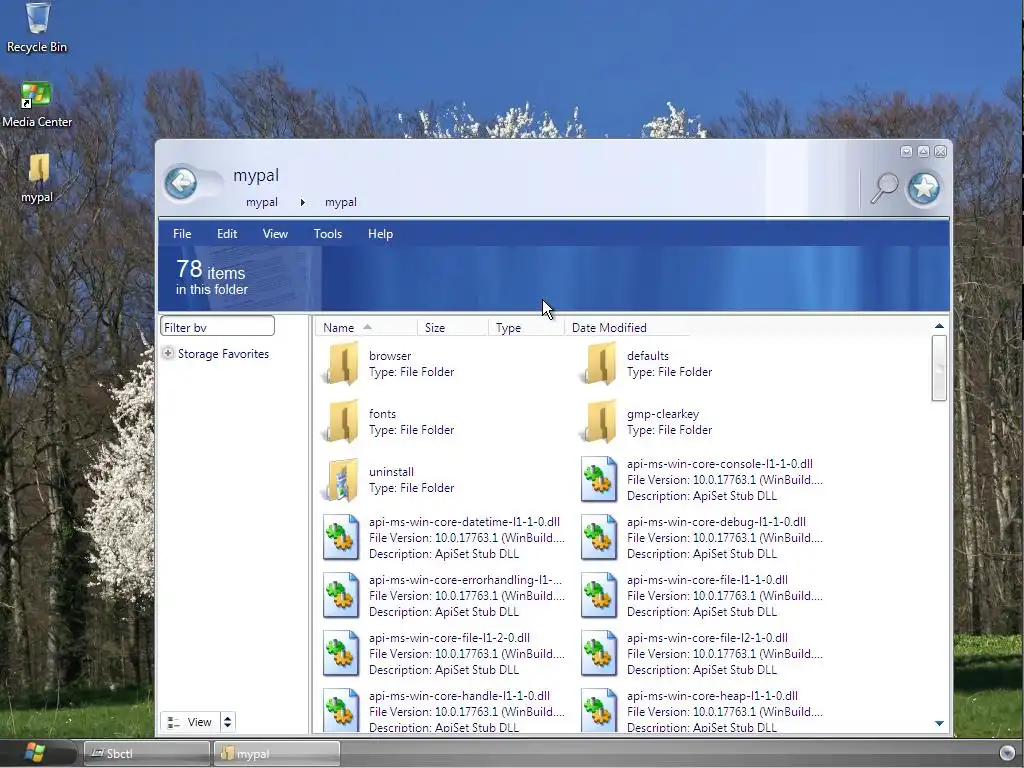Select the api-ms-win-core-datetime-l1-1-0.dll file icon
1024x768 pixels.
pyautogui.click(x=342, y=537)
